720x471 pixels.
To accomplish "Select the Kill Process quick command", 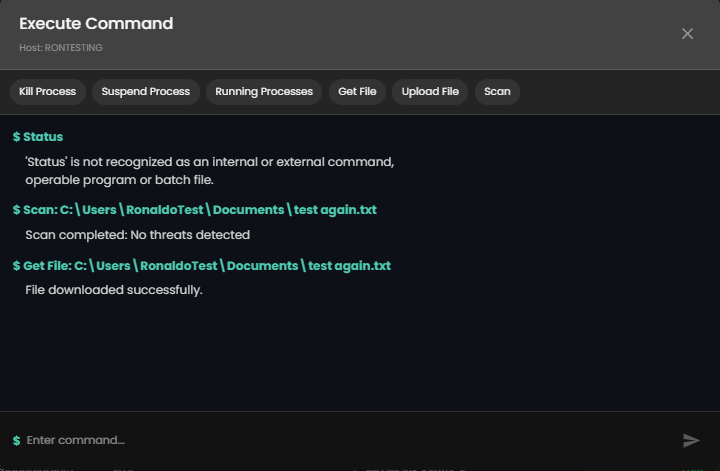I will [48, 92].
